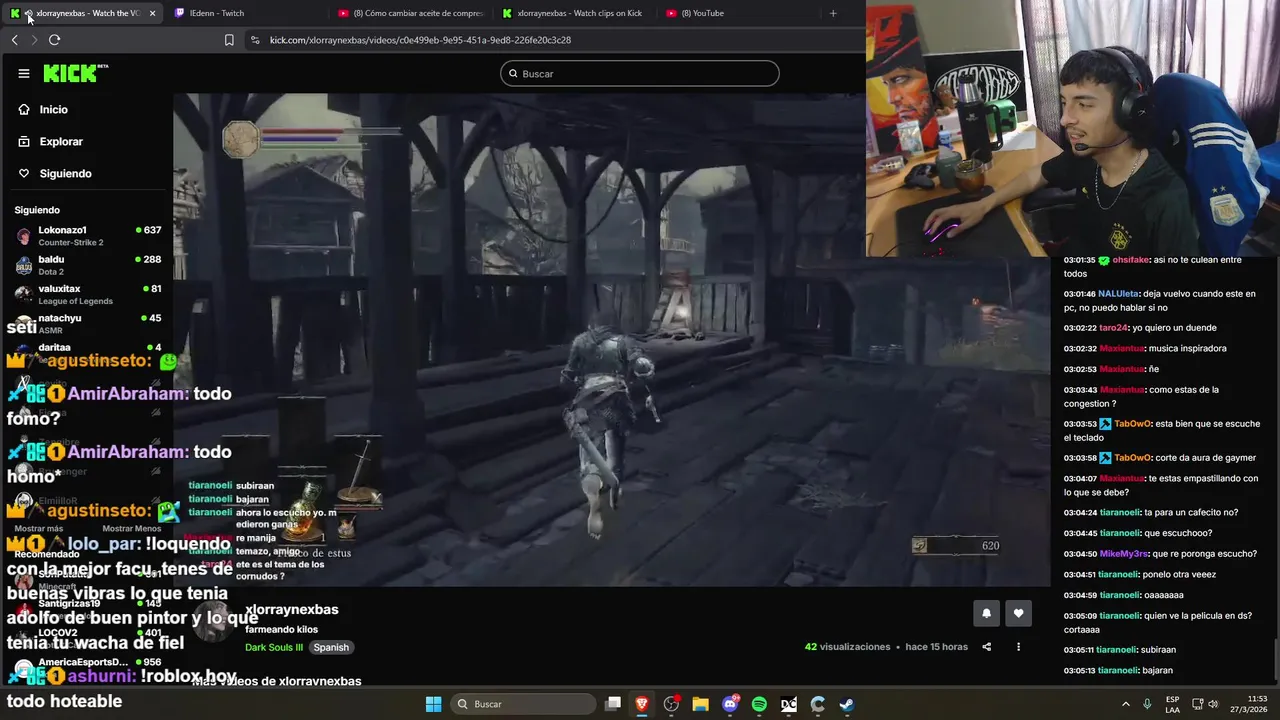
Task: Go back with the browser back arrow
Action: [14, 40]
